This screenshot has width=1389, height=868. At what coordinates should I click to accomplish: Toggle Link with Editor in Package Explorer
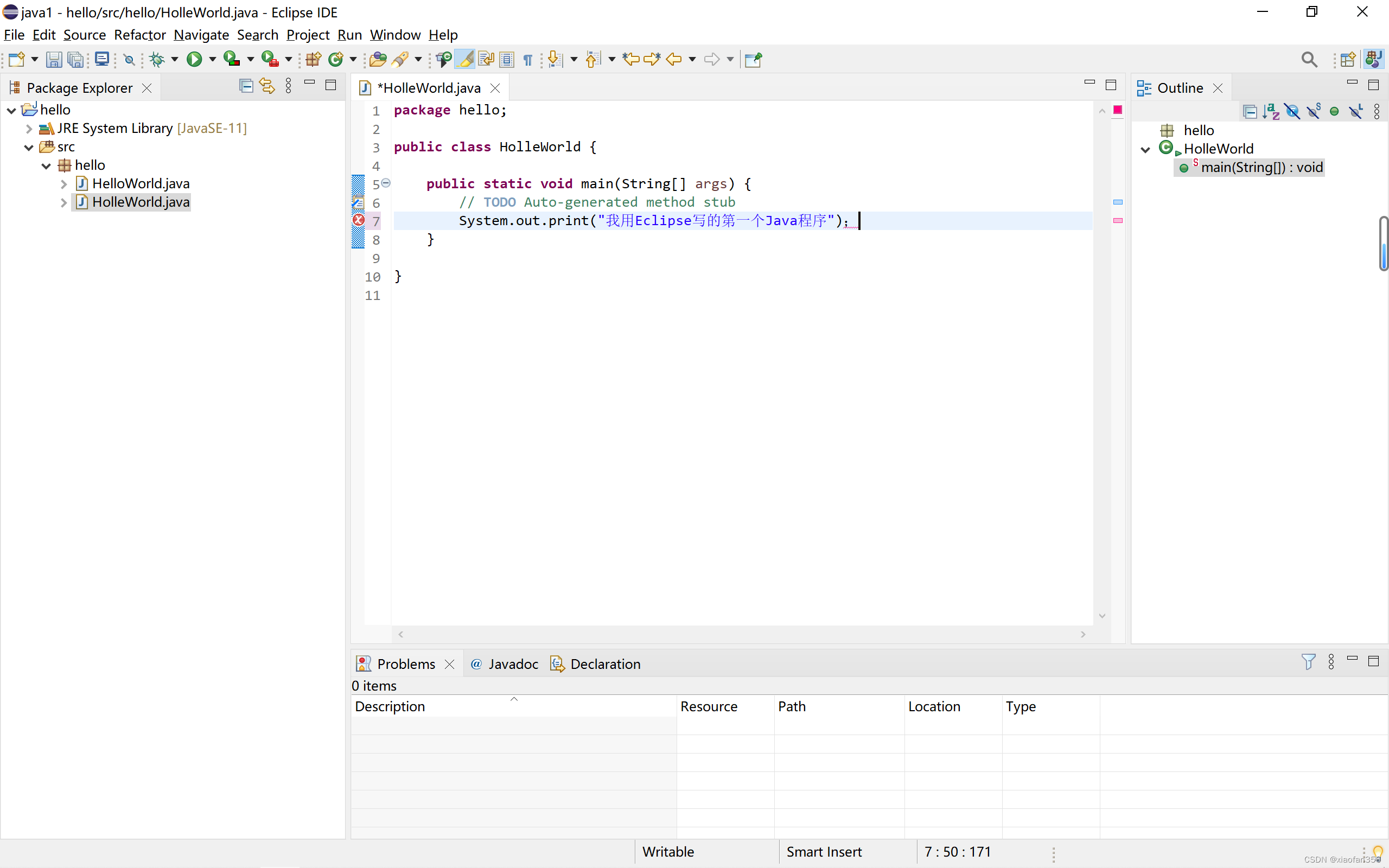(x=267, y=86)
